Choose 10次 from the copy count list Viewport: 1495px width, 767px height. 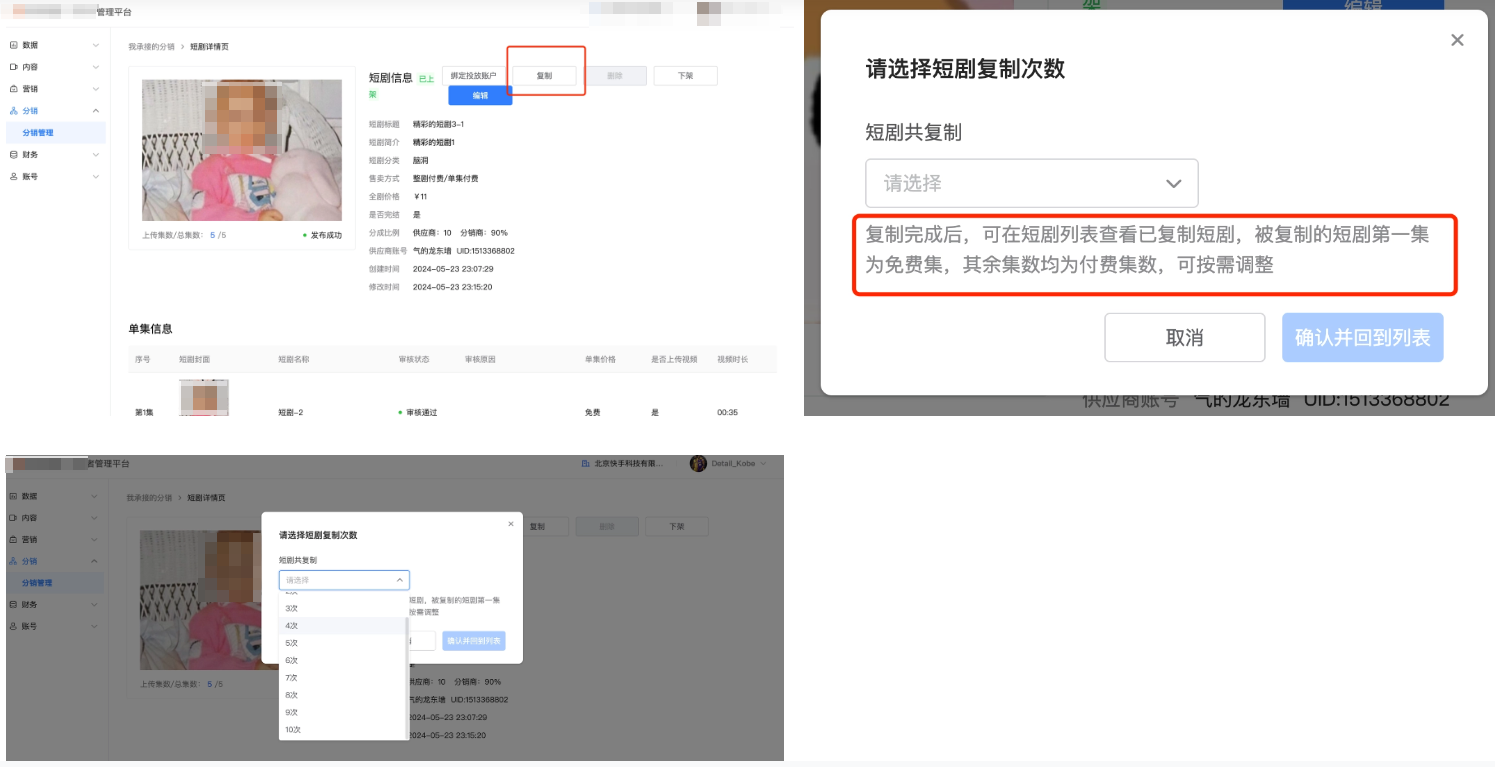coord(343,729)
